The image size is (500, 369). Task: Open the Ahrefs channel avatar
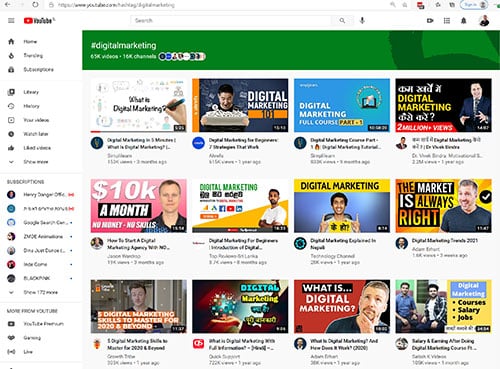pos(198,143)
